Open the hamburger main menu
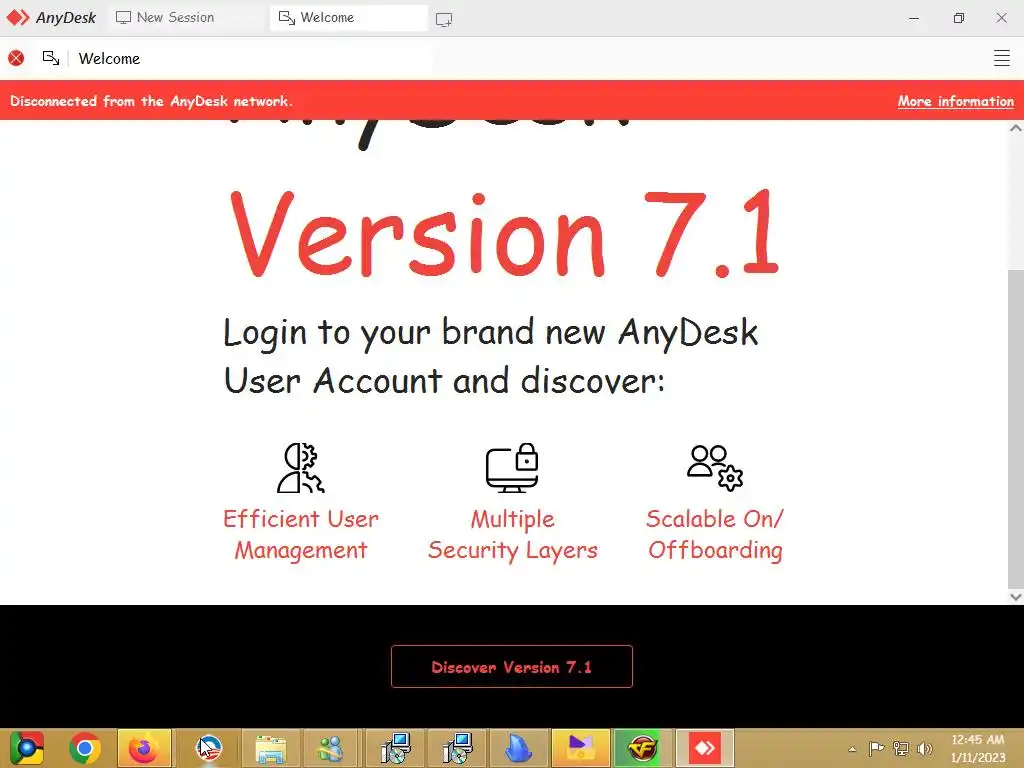Viewport: 1024px width, 768px height. click(x=1002, y=58)
